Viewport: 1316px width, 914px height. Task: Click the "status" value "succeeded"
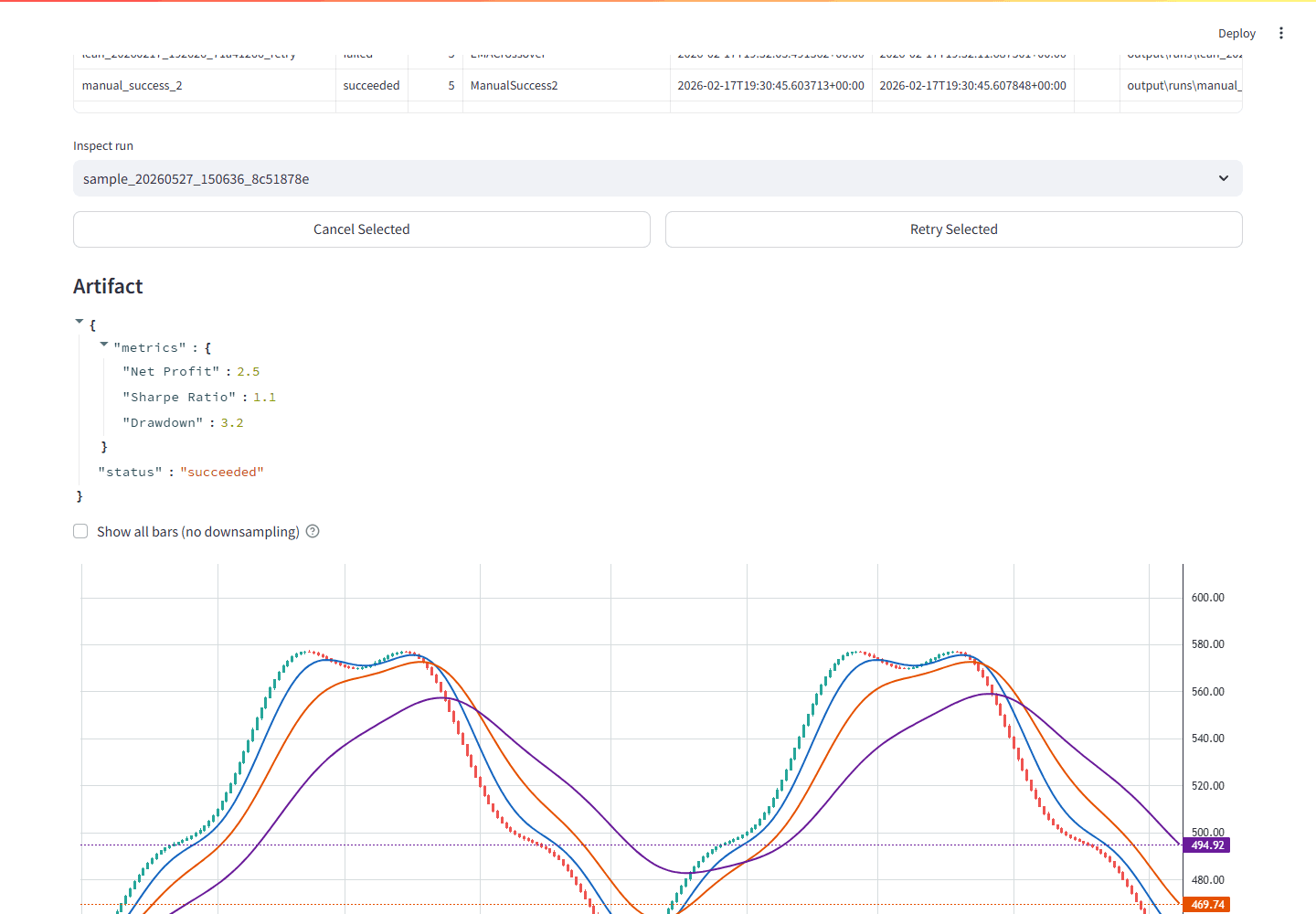(222, 473)
